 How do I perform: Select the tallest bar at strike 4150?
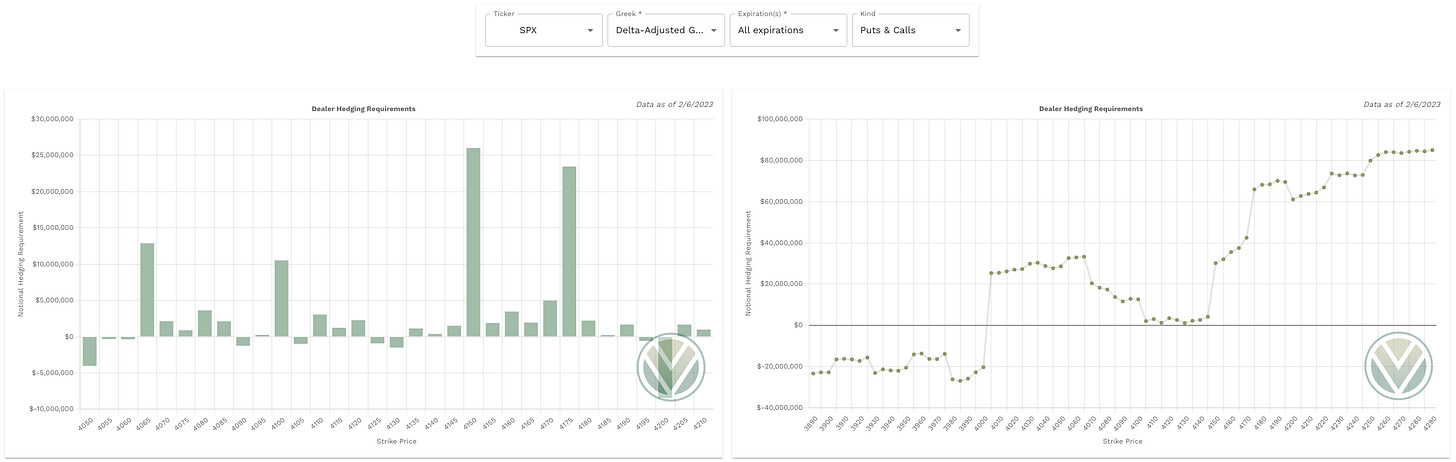click(x=473, y=242)
